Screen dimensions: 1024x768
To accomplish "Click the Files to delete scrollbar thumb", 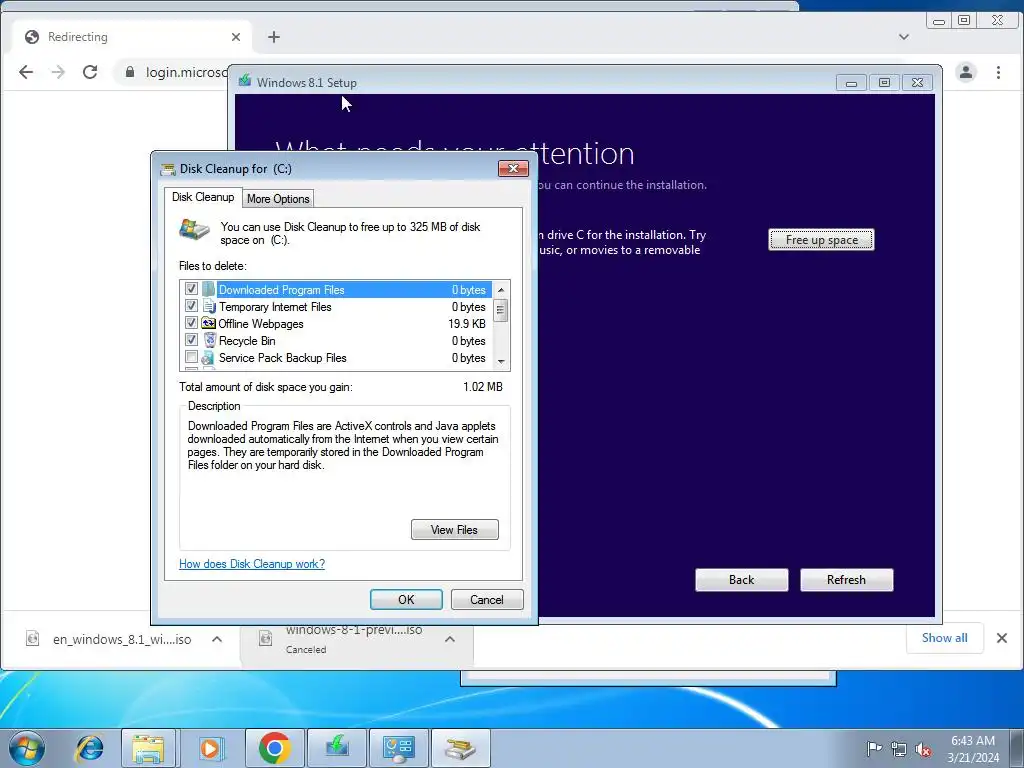I will (x=500, y=310).
